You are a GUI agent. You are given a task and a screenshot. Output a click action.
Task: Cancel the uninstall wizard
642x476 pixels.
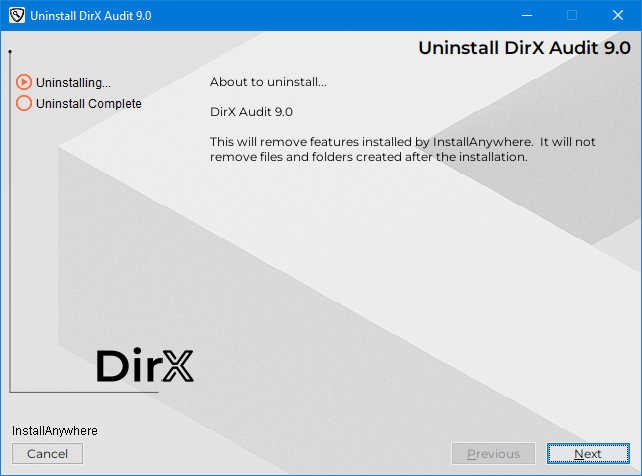47,454
